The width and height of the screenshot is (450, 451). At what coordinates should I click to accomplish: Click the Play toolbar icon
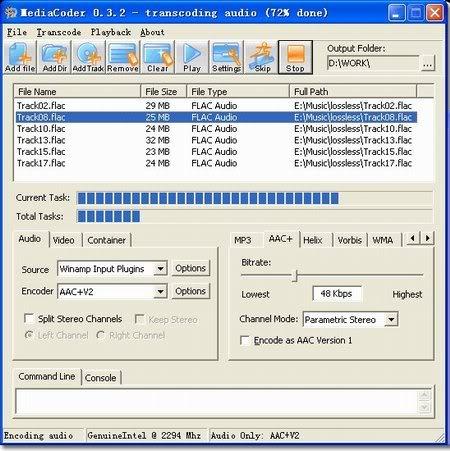(x=192, y=57)
